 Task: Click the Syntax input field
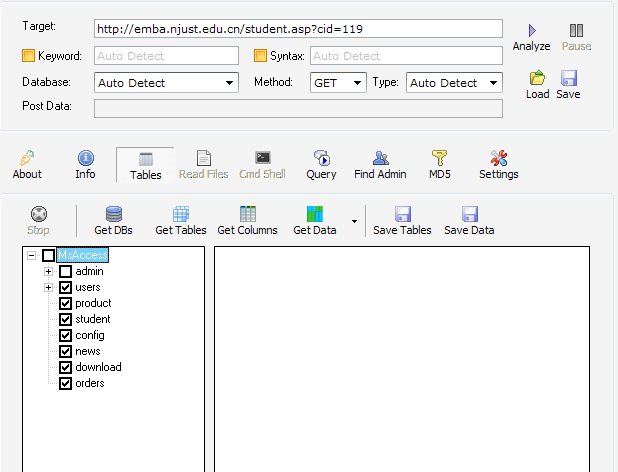pyautogui.click(x=406, y=56)
